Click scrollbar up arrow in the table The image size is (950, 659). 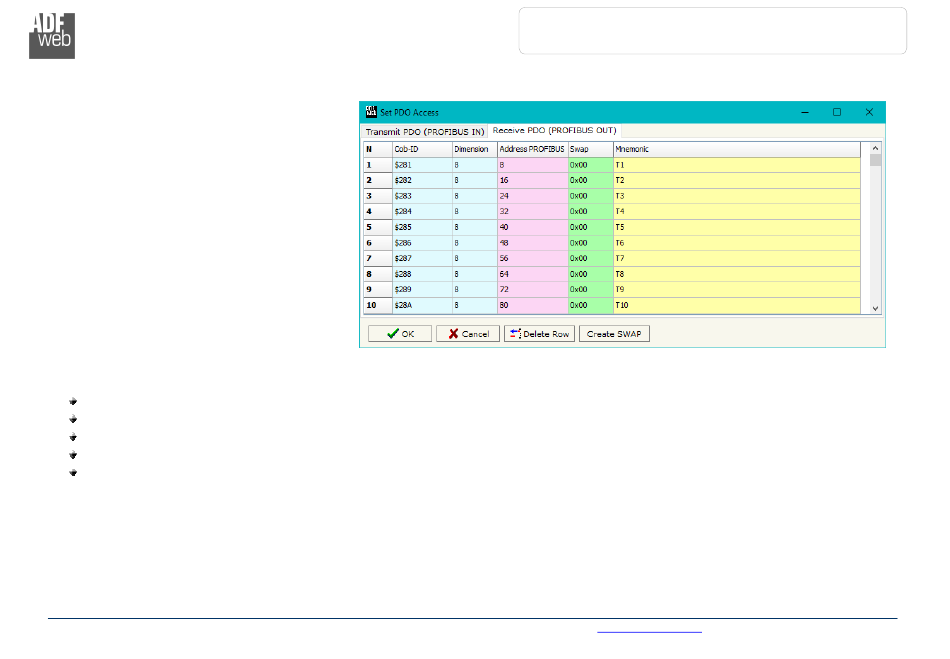[875, 148]
